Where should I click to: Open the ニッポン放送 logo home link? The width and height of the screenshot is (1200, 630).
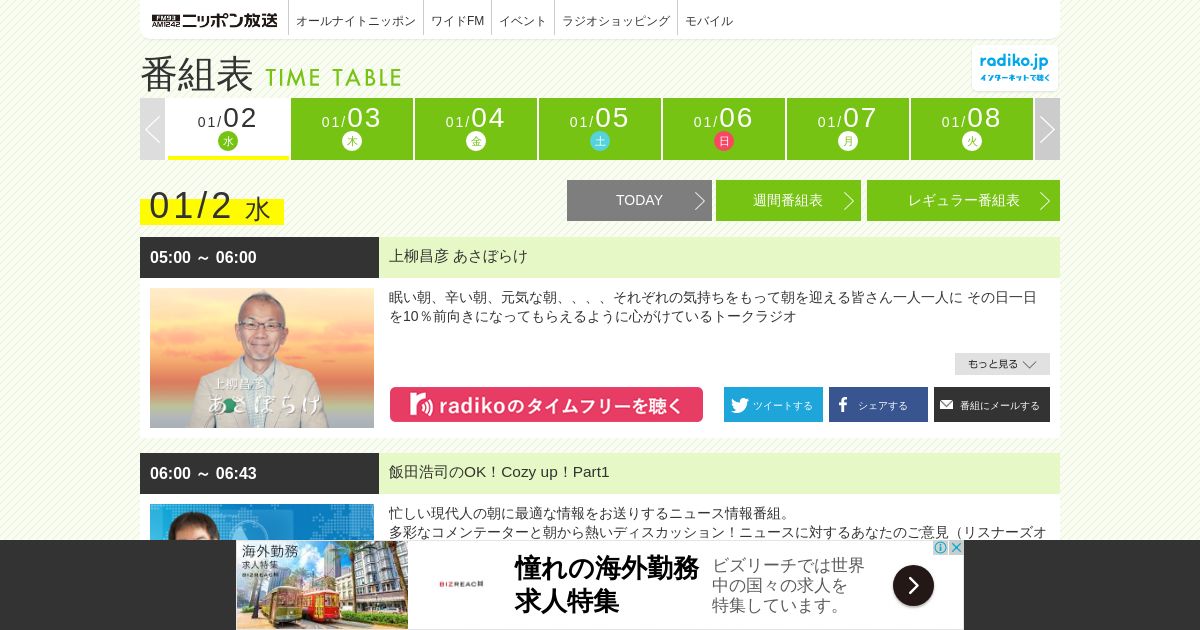tap(215, 20)
